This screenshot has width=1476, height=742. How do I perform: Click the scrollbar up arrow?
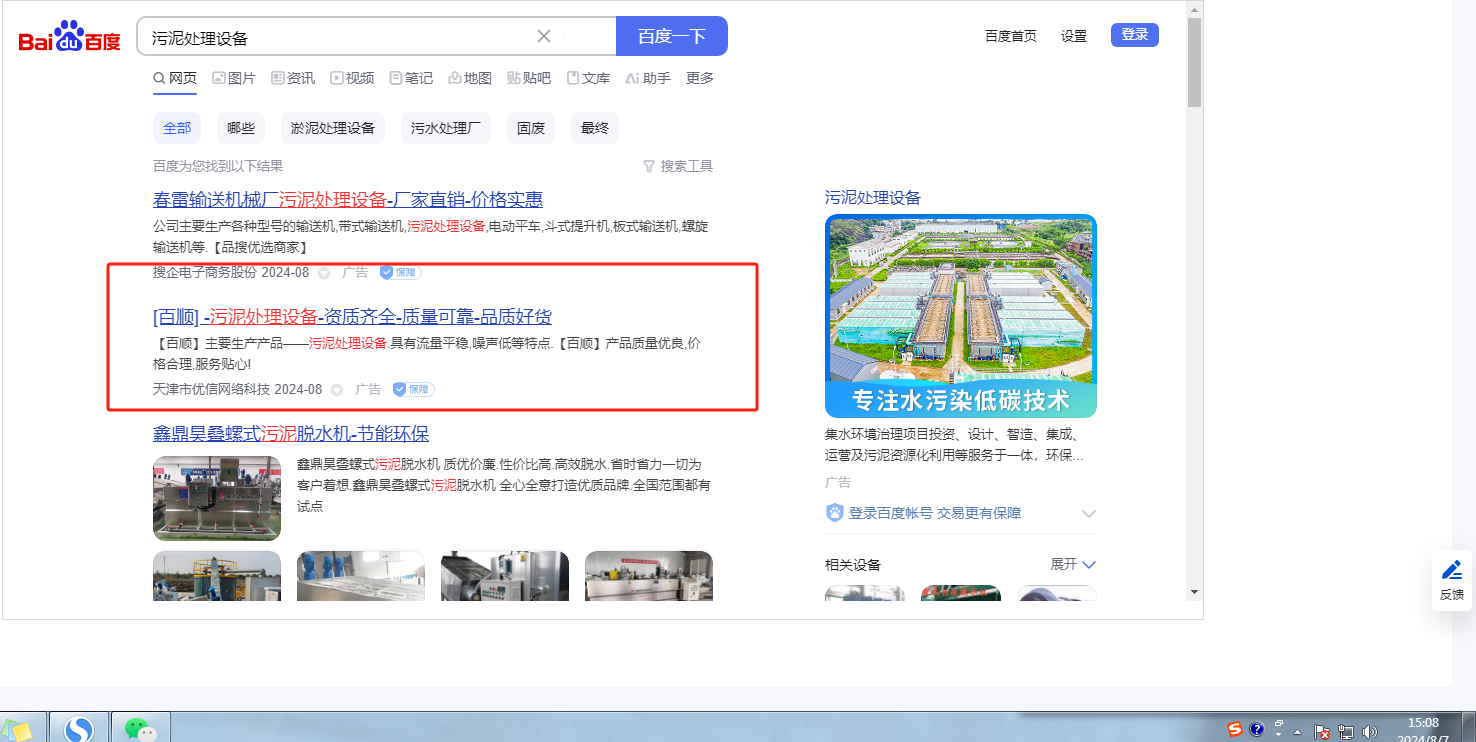click(x=1194, y=8)
